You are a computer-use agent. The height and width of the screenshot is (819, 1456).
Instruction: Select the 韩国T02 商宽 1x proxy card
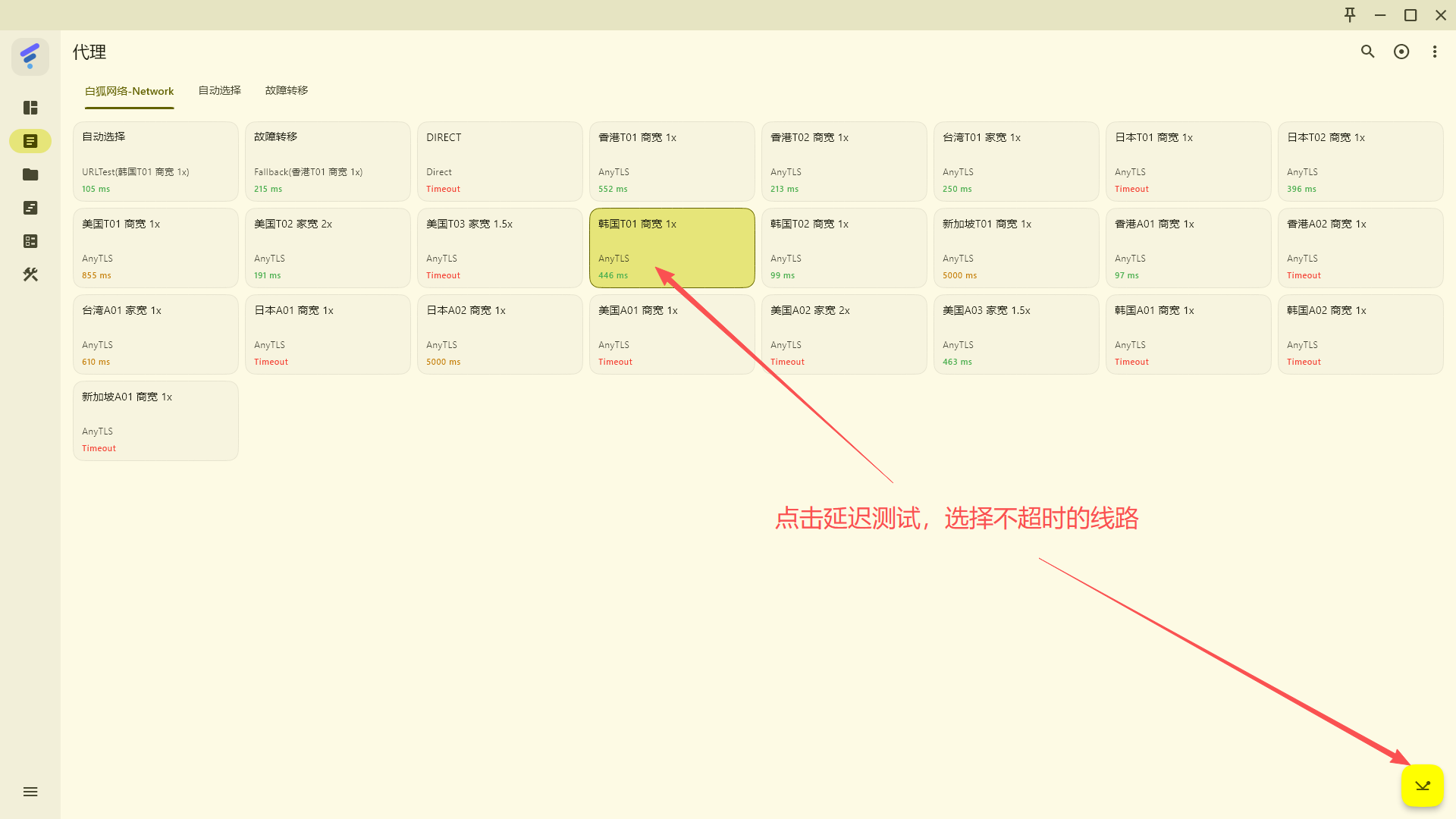pyautogui.click(x=843, y=248)
